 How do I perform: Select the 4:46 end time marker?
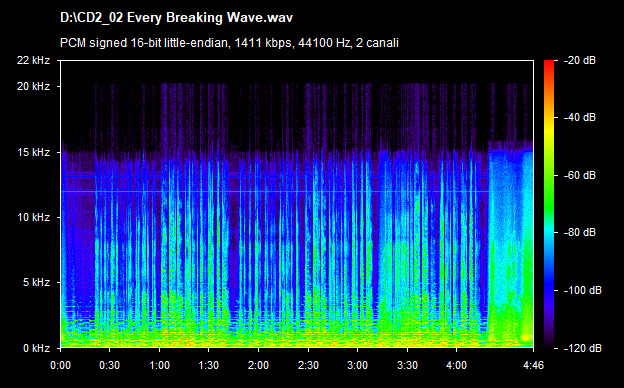[x=533, y=365]
